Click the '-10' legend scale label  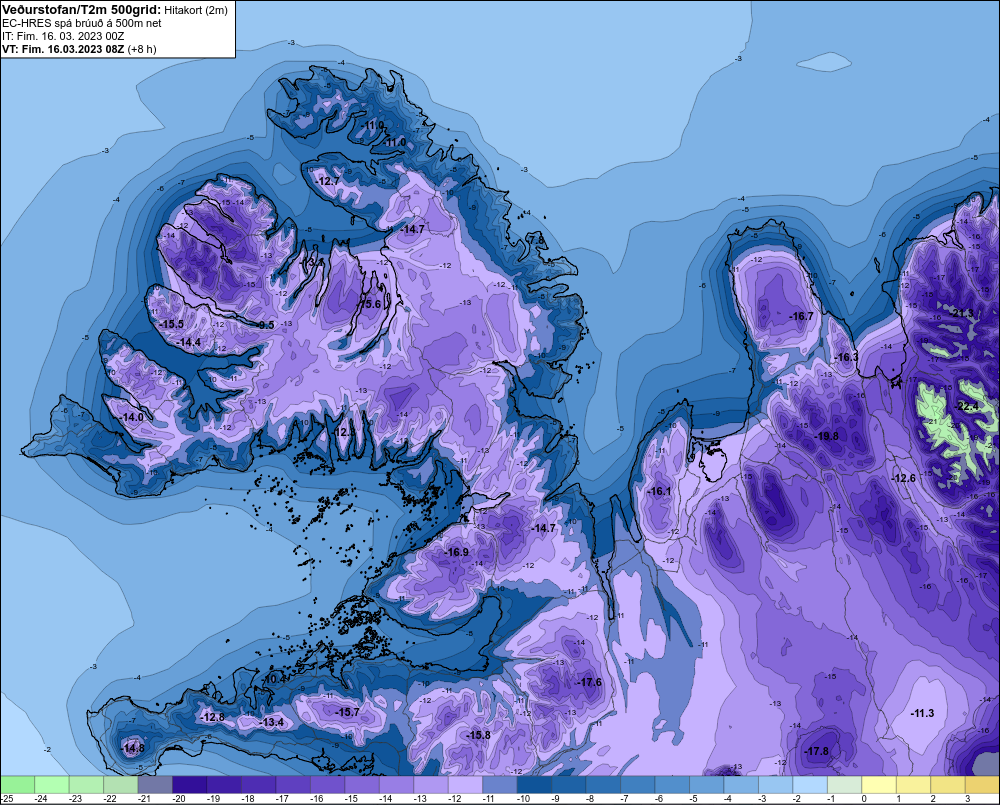pos(523,799)
